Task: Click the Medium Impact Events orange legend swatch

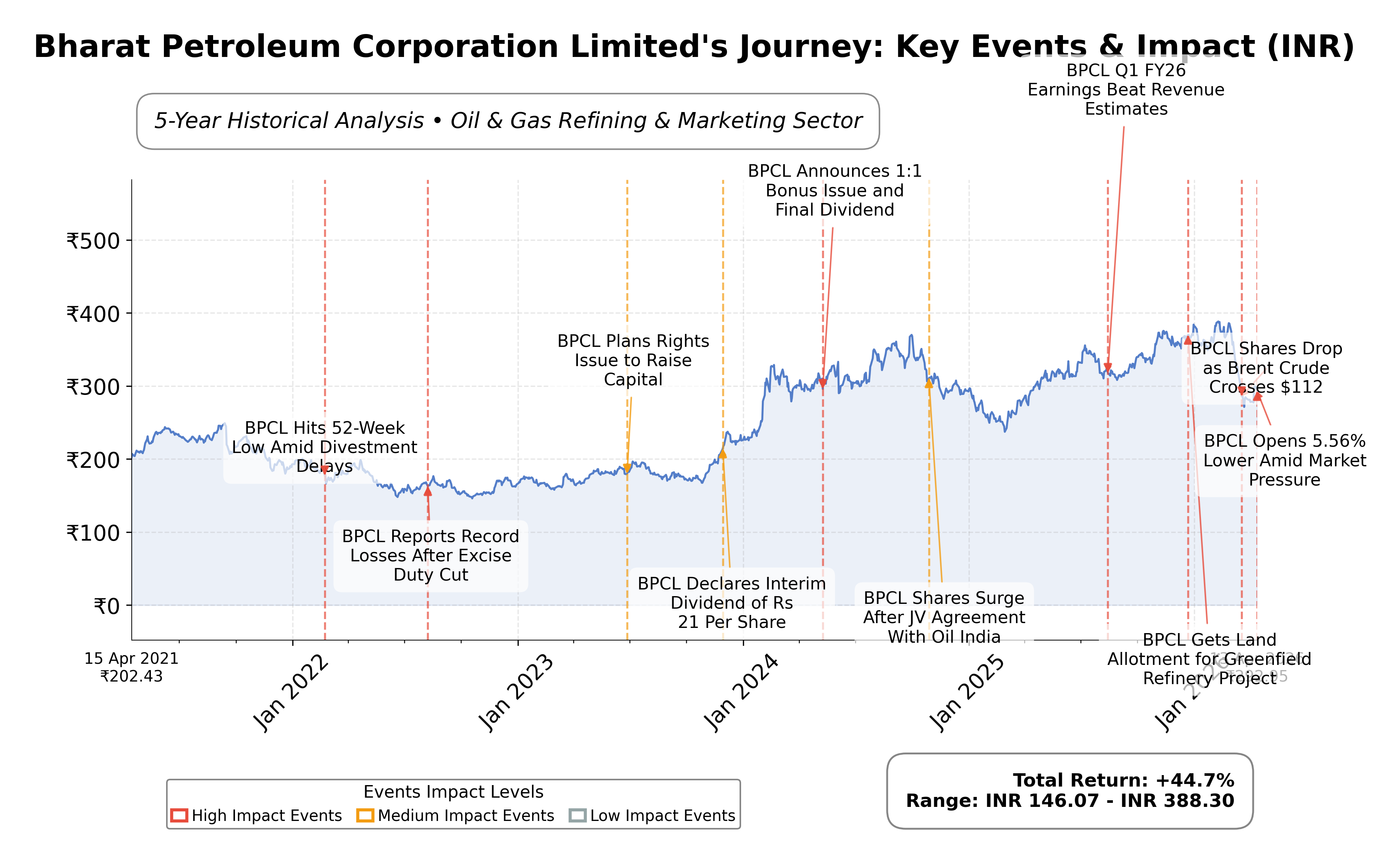Action: (x=365, y=815)
